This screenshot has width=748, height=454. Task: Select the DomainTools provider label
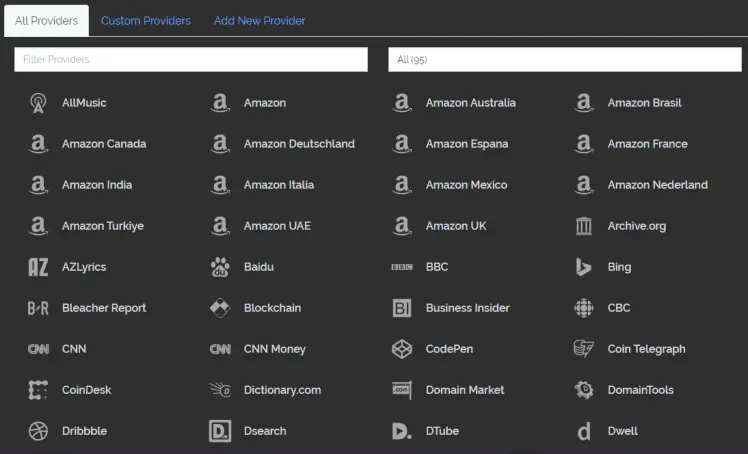[x=640, y=390]
